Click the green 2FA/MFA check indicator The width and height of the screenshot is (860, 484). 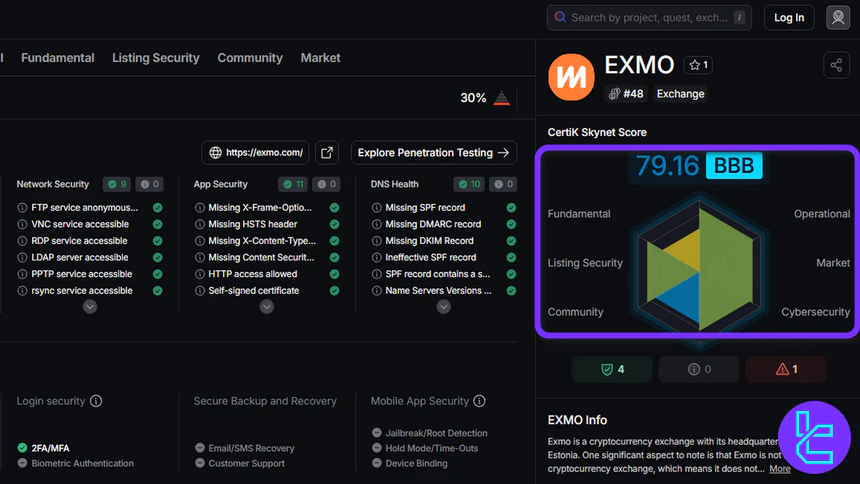[x=22, y=448]
